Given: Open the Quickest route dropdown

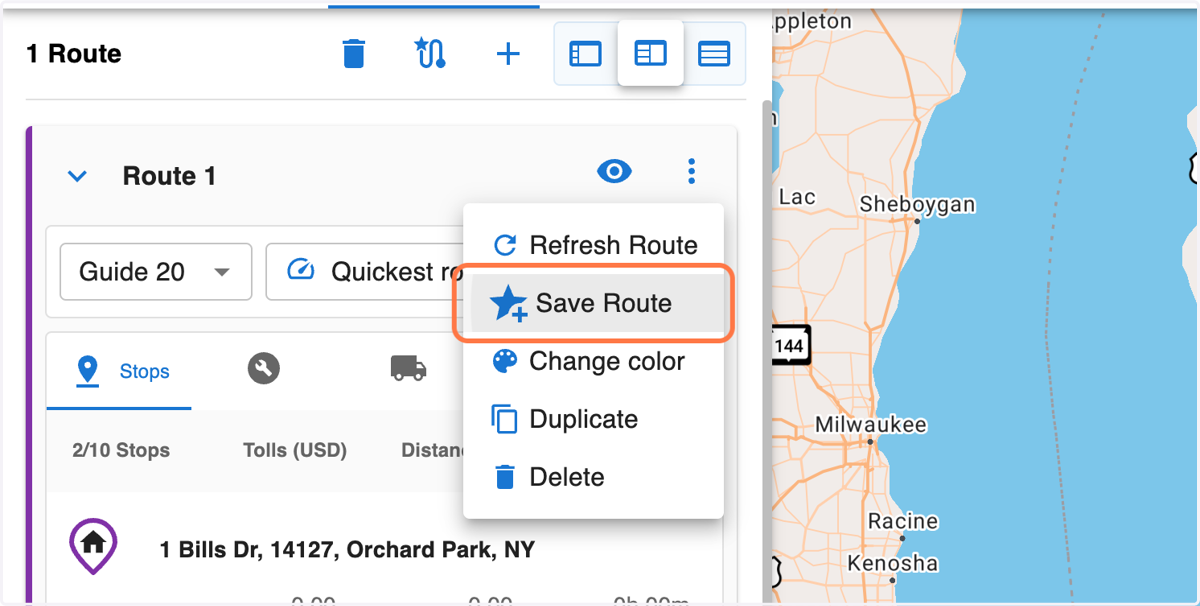Looking at the screenshot, I should [x=365, y=272].
